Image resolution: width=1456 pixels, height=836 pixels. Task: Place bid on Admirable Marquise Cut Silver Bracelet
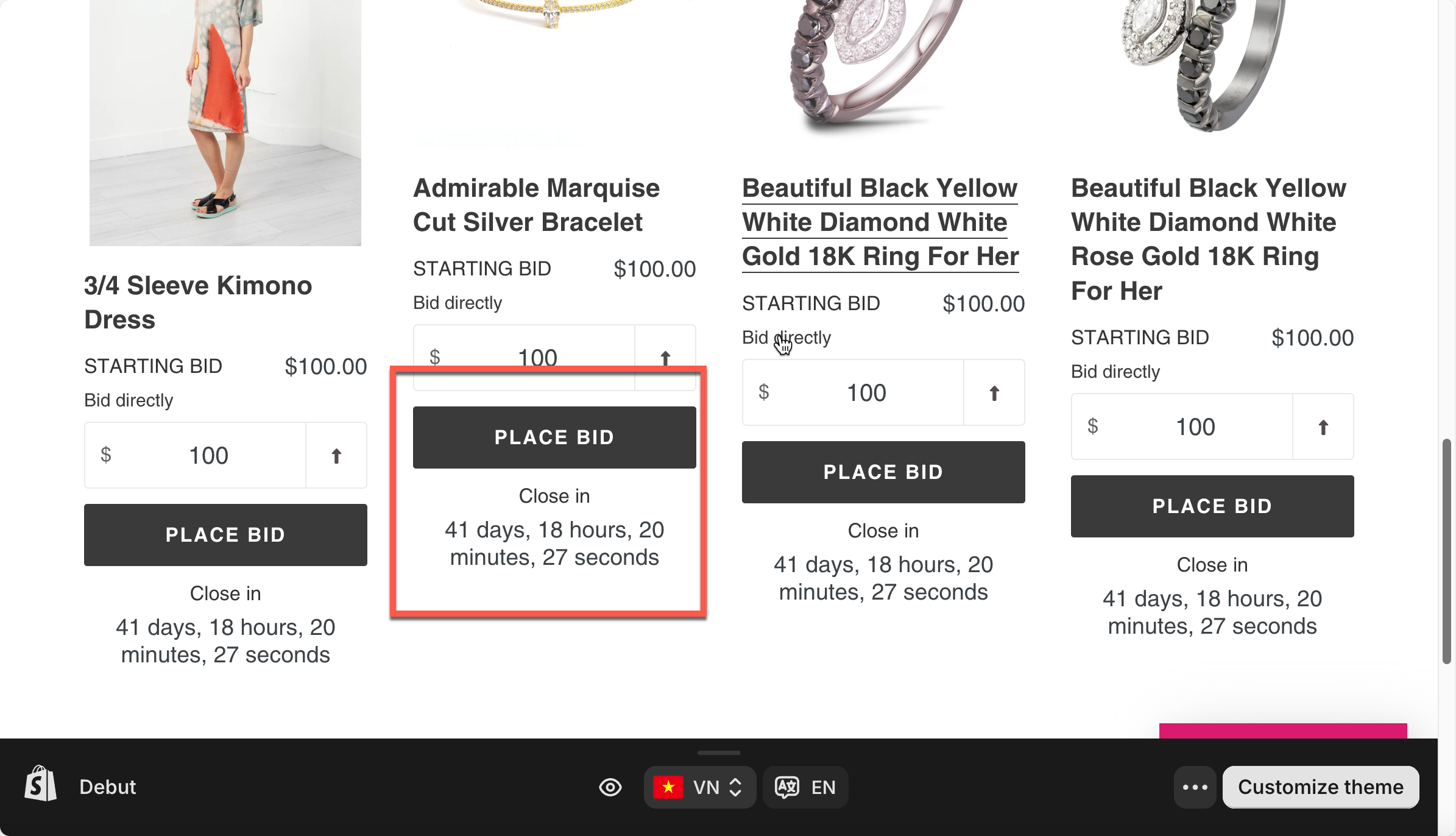coord(554,437)
